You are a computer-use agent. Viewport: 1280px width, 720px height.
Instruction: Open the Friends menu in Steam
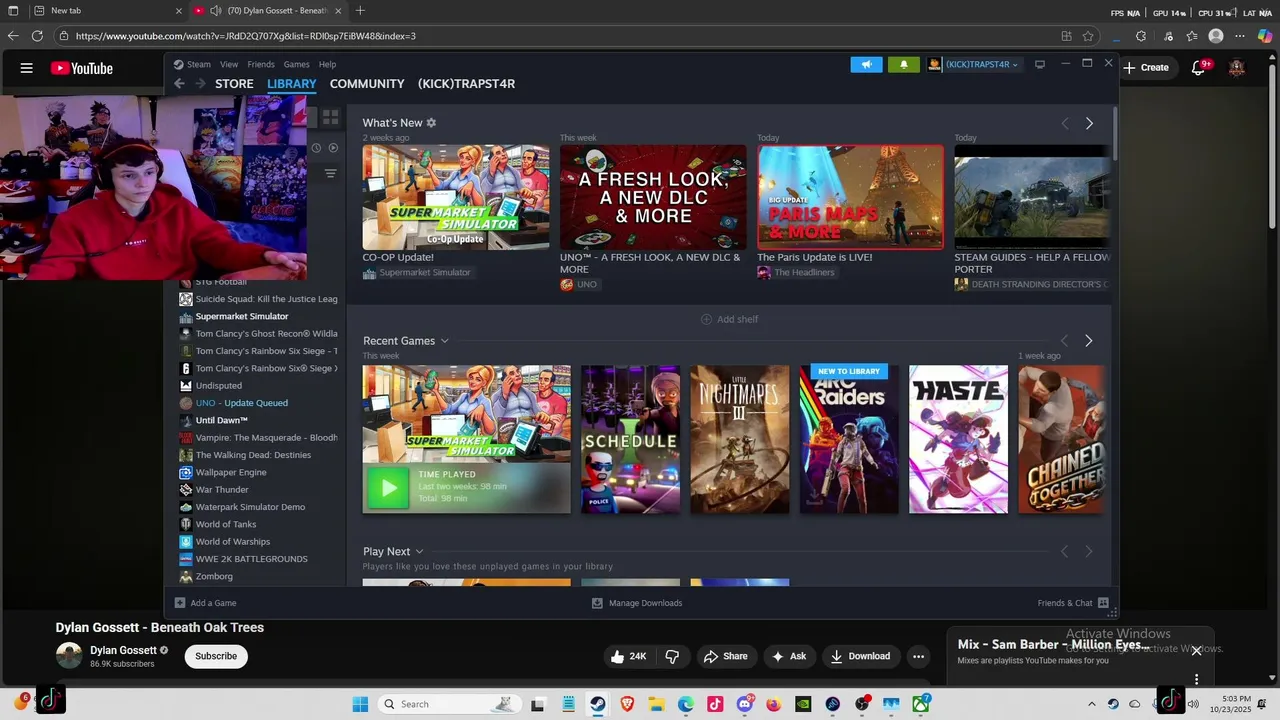(x=261, y=64)
